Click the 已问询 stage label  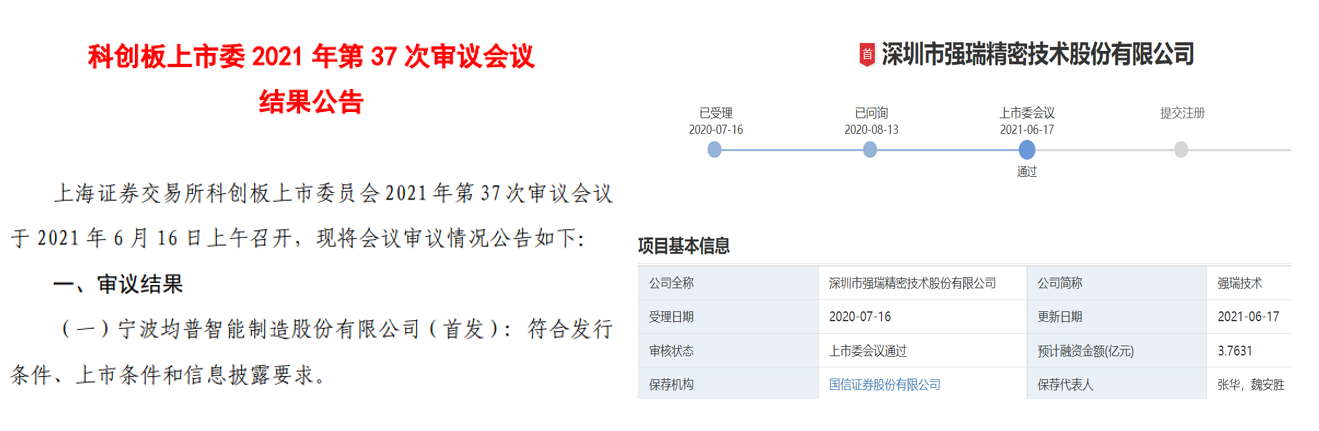point(871,113)
